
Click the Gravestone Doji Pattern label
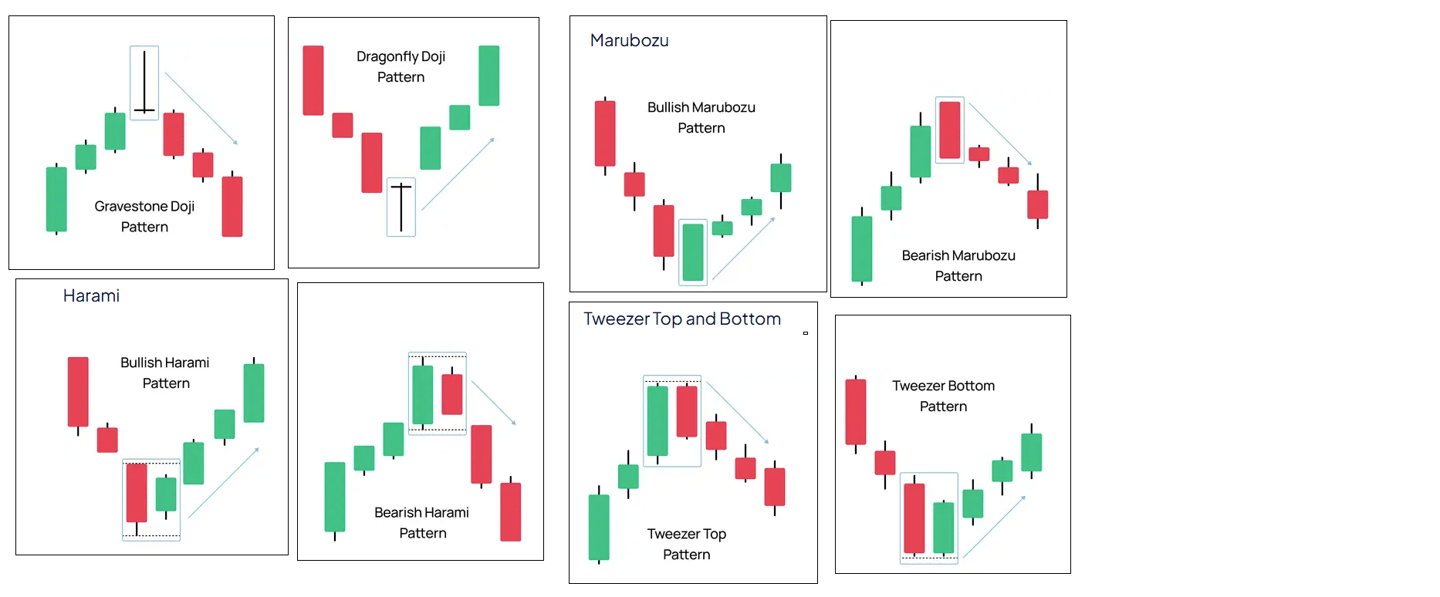(145, 216)
